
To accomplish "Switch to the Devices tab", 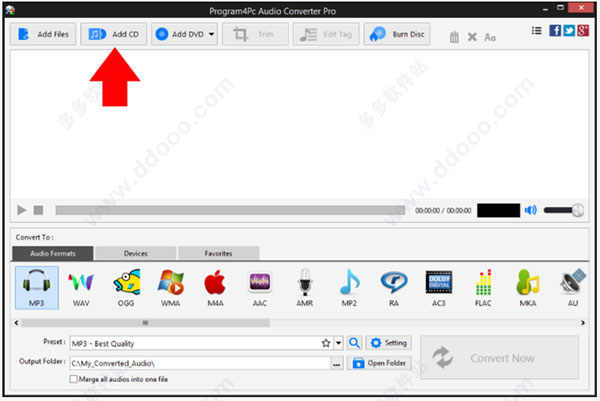I will tap(135, 253).
